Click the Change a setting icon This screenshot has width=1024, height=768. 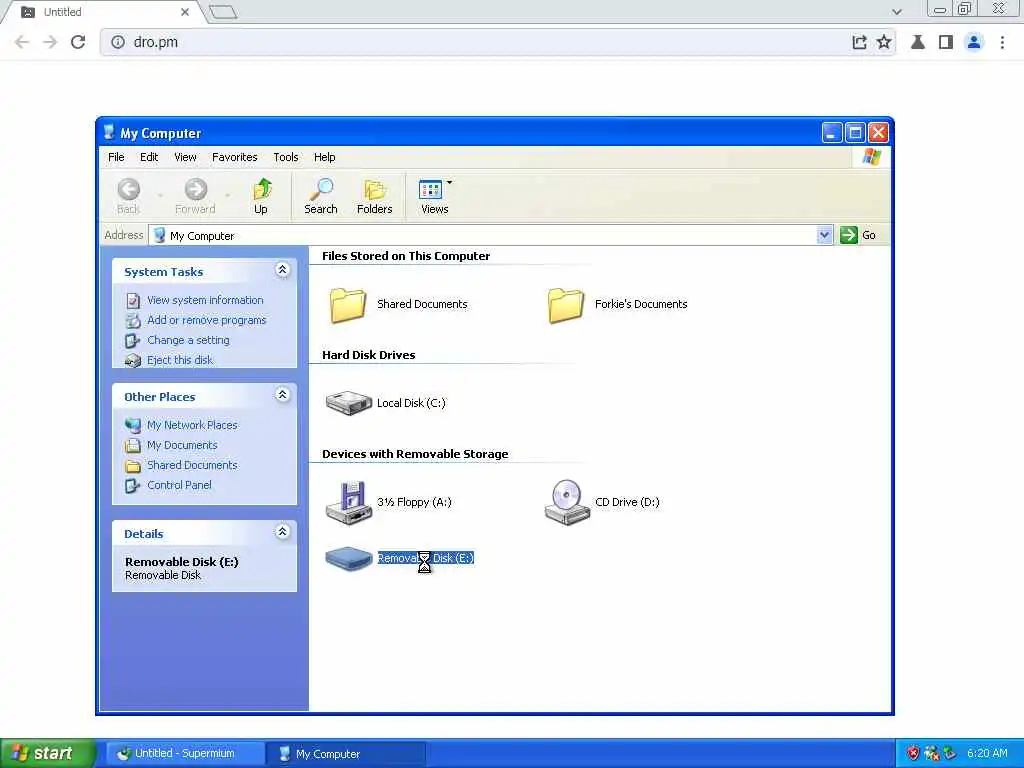[x=133, y=340]
